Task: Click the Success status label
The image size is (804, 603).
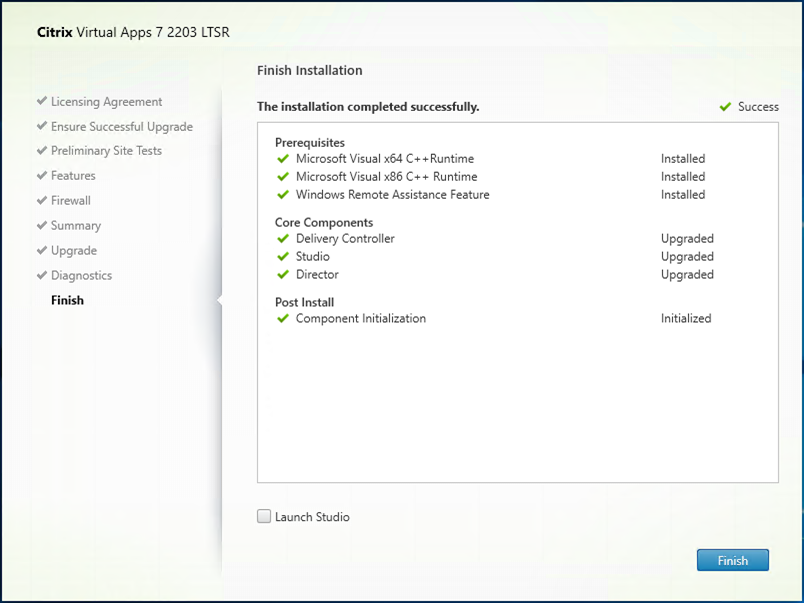Action: coord(758,107)
